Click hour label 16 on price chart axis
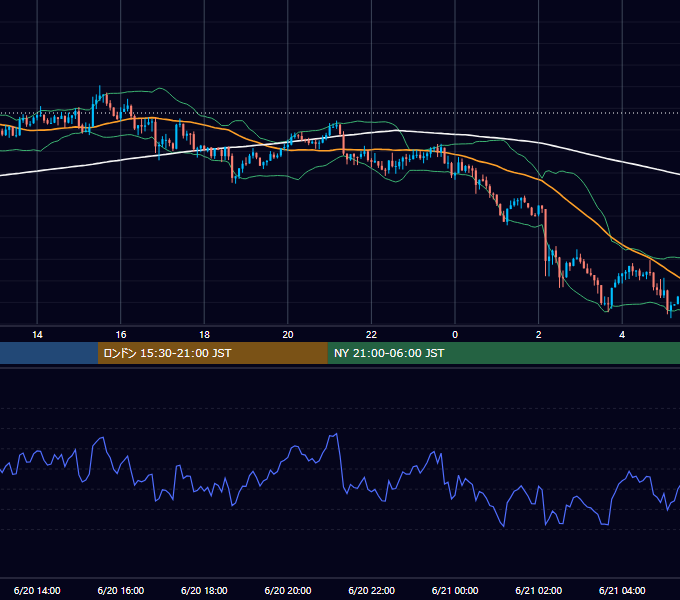680x600 pixels. tap(121, 335)
